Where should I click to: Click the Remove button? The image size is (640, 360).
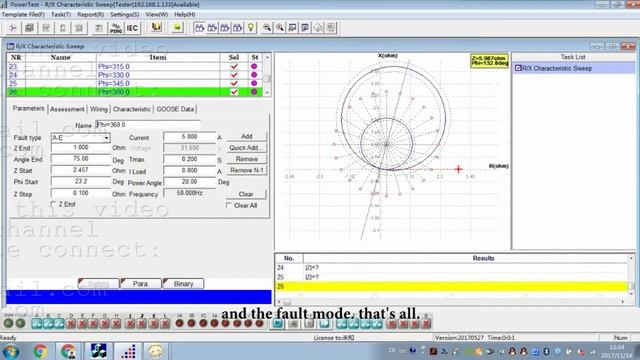247,159
